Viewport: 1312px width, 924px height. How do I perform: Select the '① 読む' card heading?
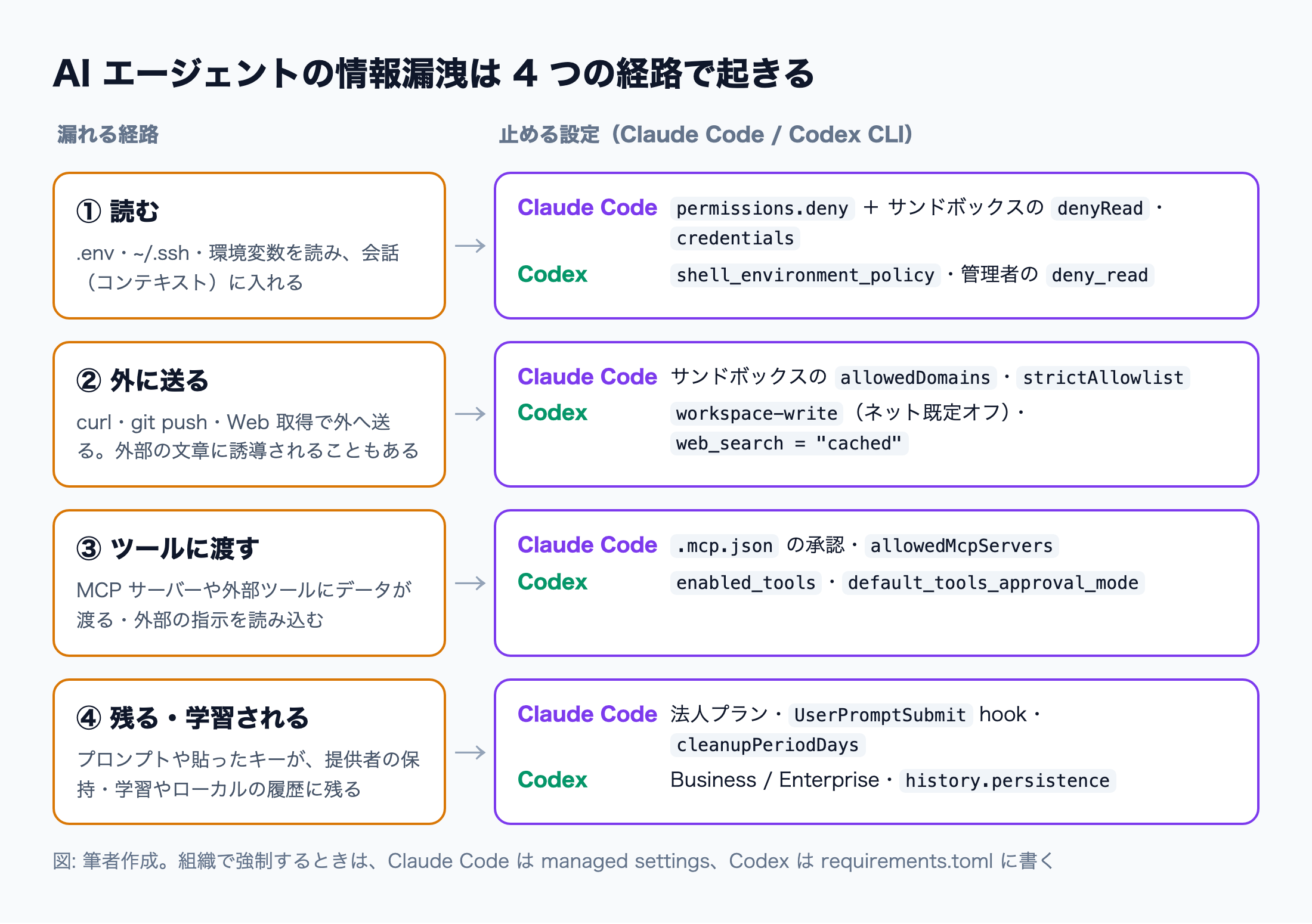point(117,211)
